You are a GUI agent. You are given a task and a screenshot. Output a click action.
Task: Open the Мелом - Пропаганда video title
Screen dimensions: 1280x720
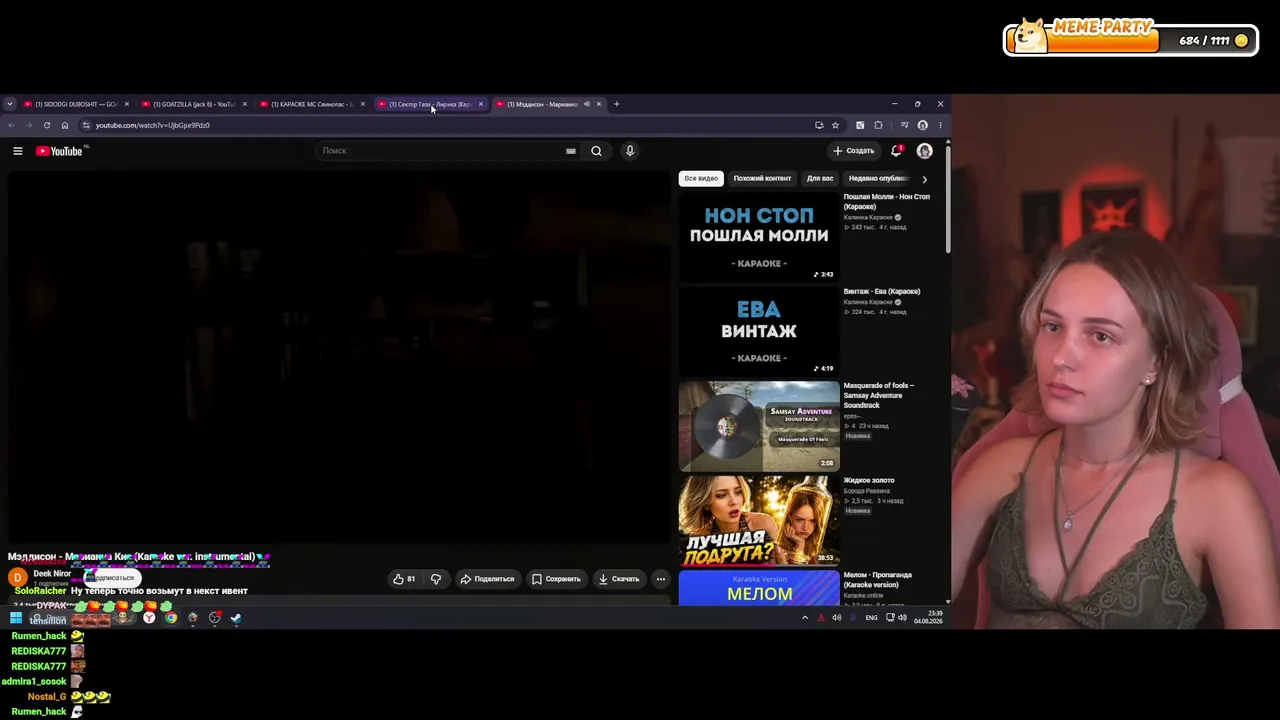877,580
